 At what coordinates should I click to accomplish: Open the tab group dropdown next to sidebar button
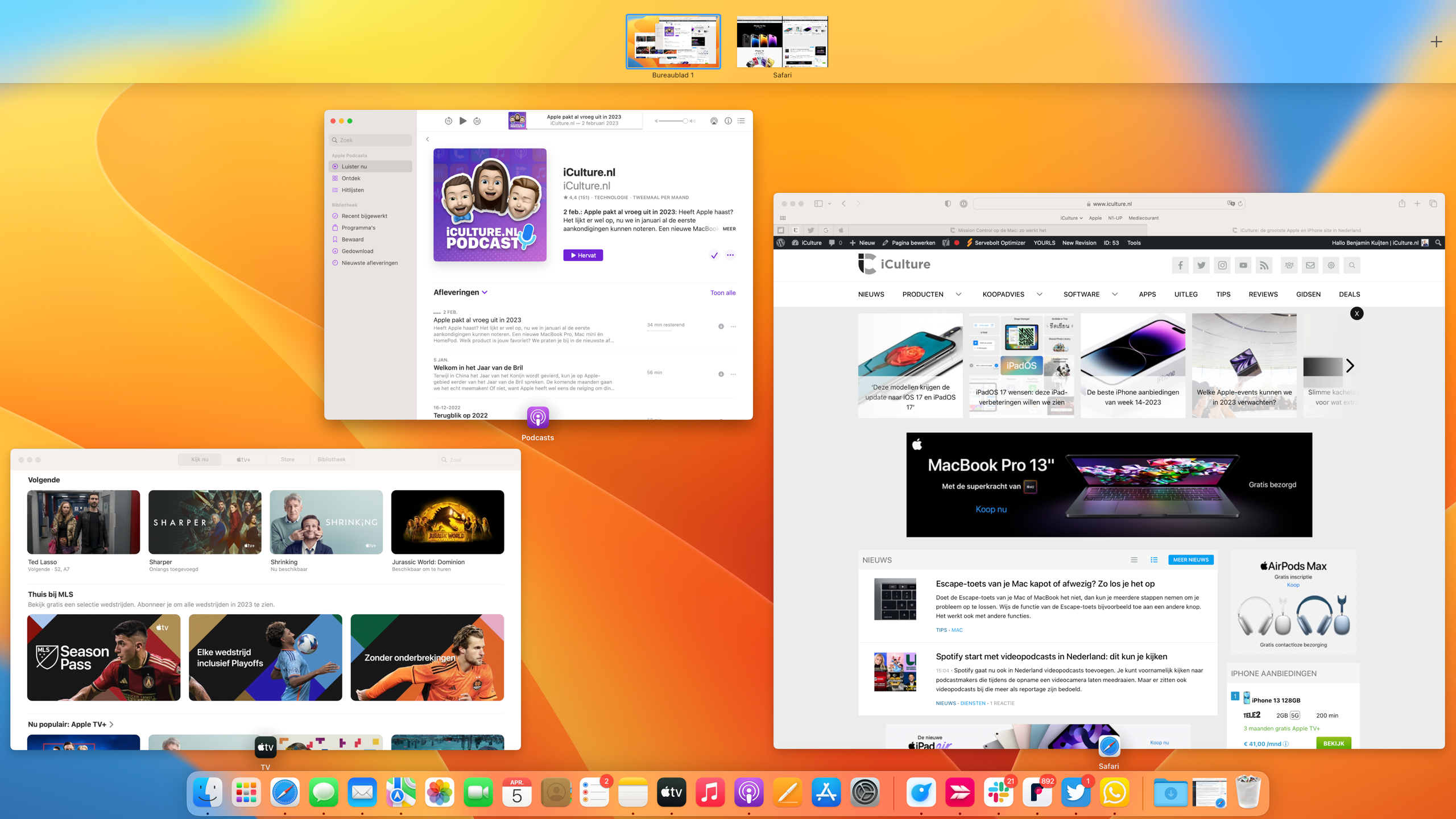pyautogui.click(x=830, y=204)
